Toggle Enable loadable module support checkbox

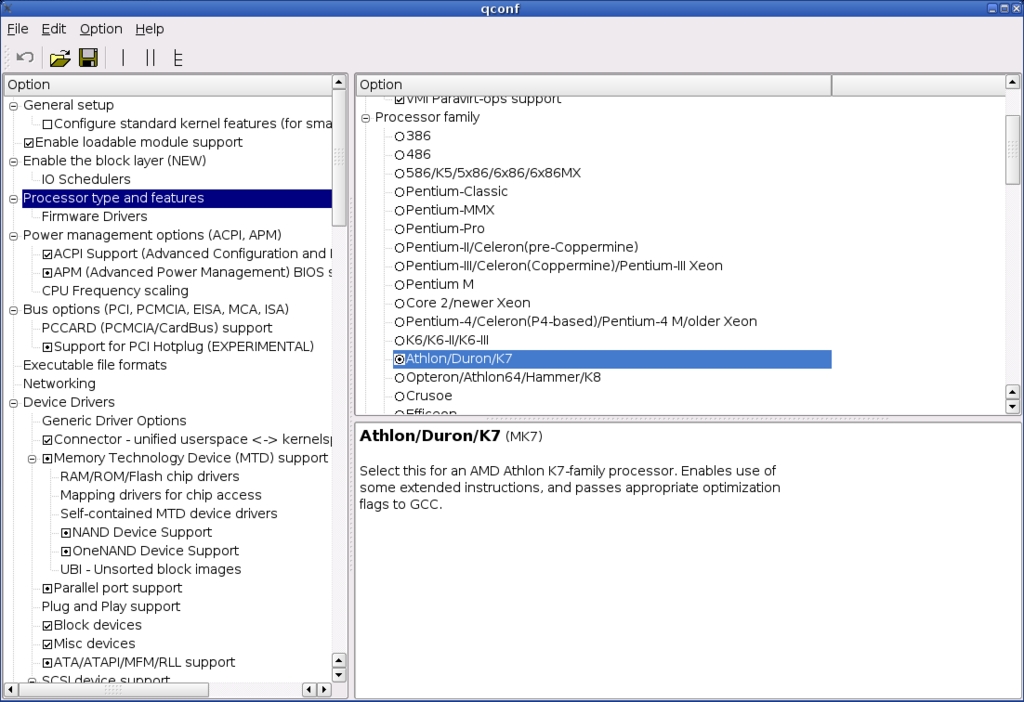[29, 143]
